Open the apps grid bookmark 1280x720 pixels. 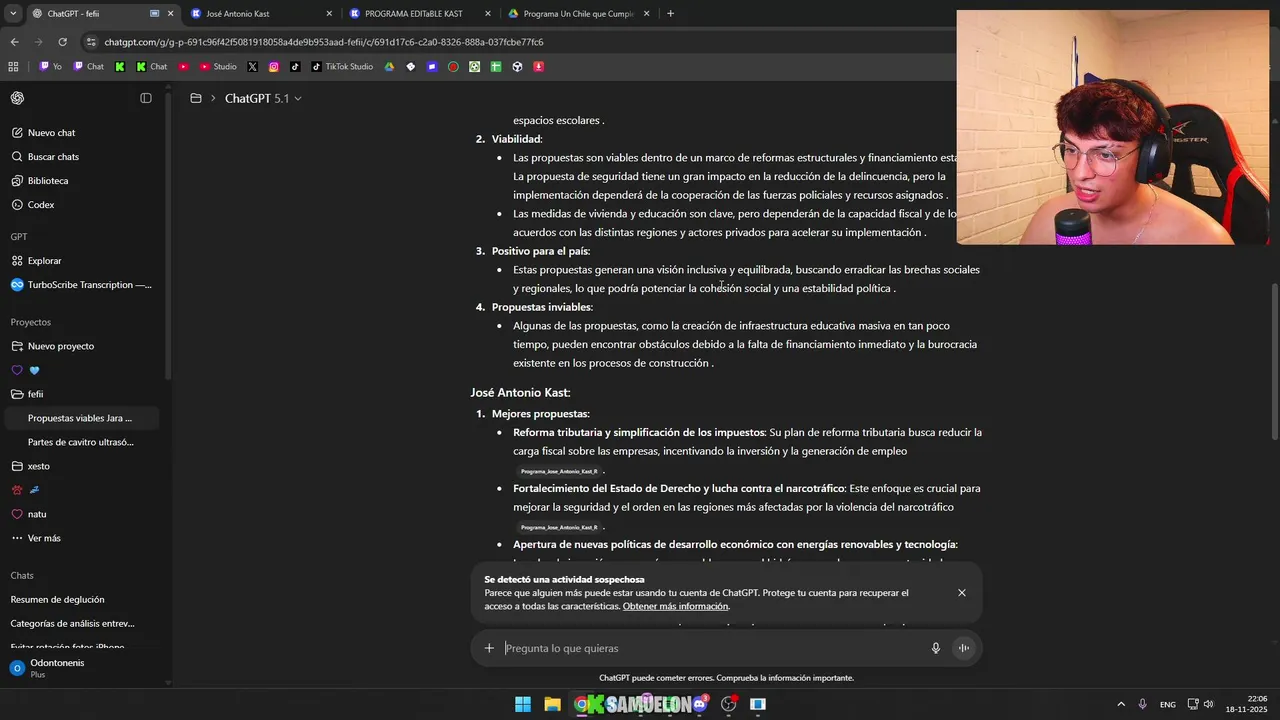(13, 67)
